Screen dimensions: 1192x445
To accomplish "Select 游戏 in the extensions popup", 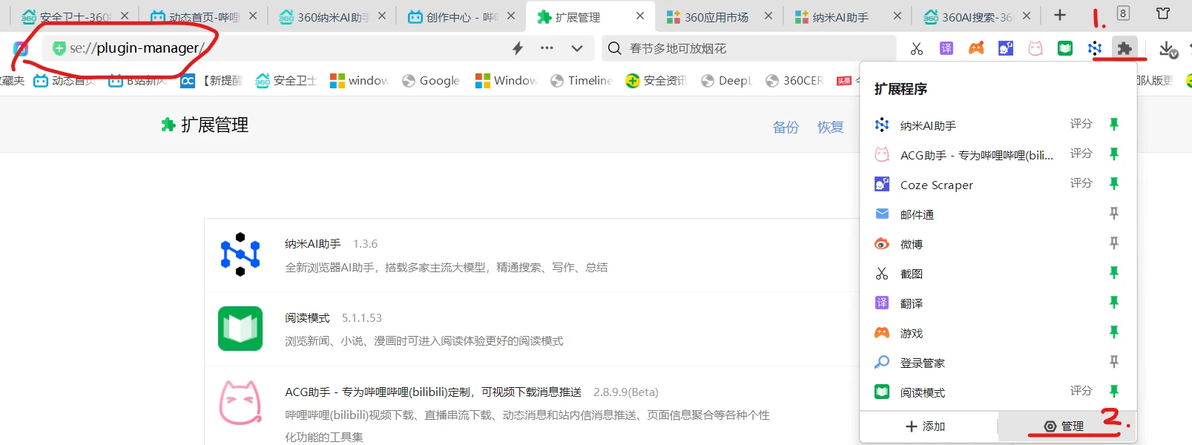I will pos(997,333).
